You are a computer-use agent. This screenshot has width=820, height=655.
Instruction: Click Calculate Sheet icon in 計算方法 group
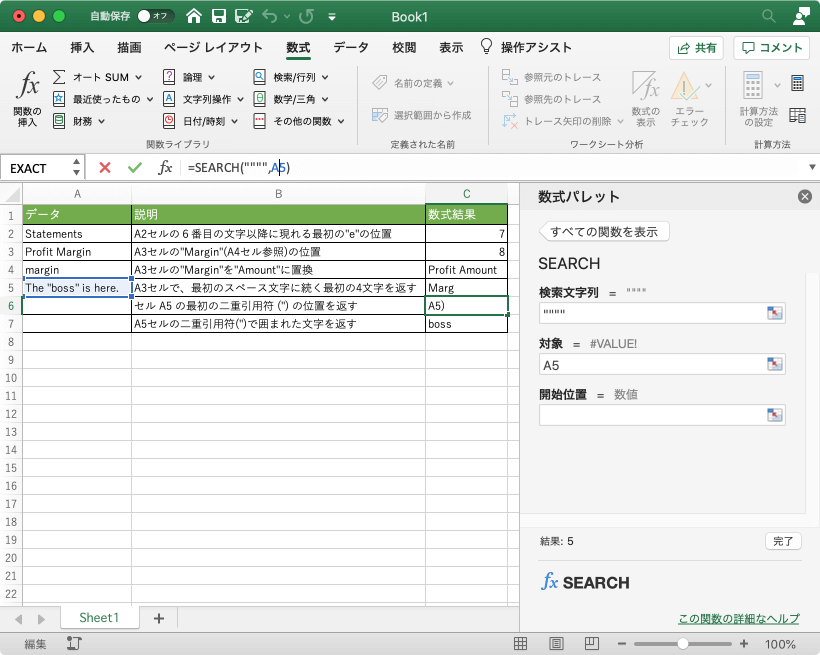point(797,115)
